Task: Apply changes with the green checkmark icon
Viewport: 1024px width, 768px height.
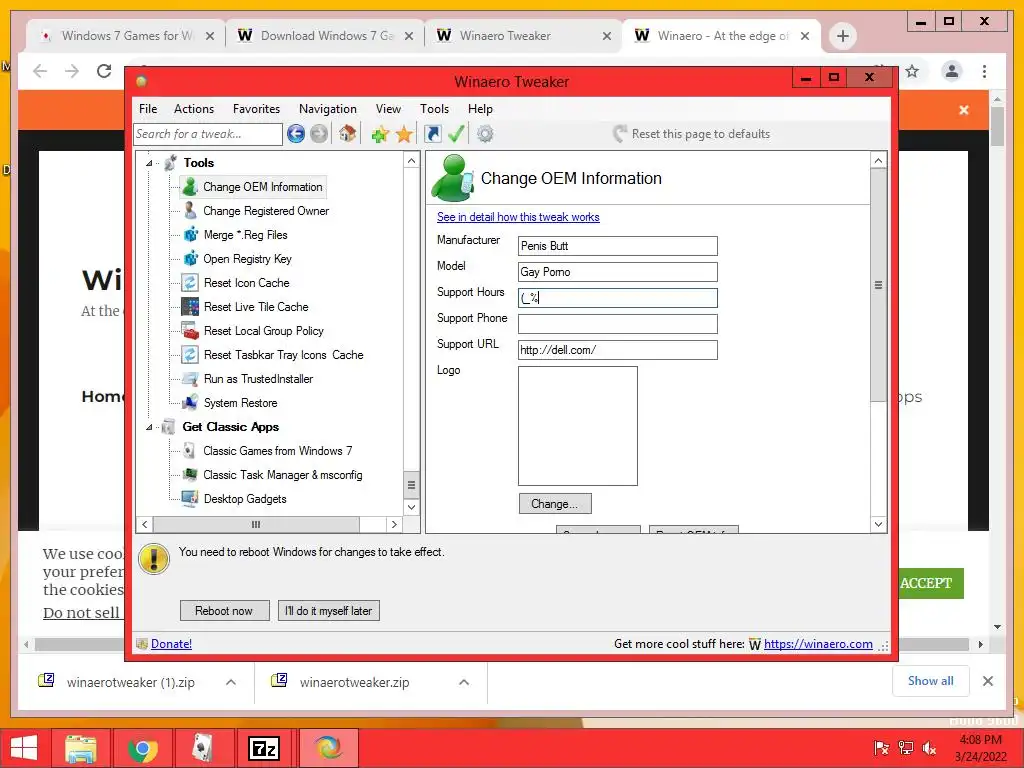Action: [x=456, y=135]
